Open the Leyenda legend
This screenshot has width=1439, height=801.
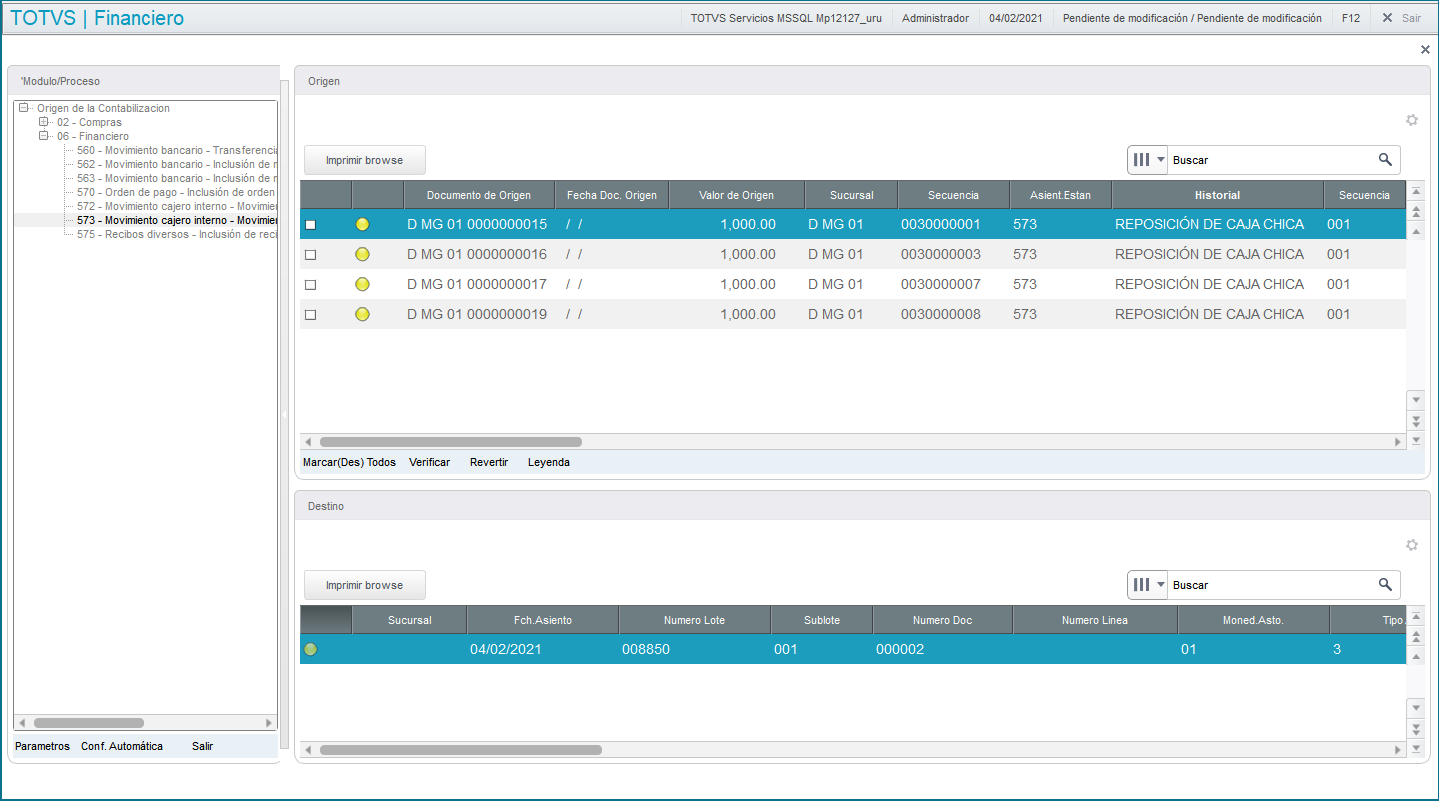click(x=549, y=463)
